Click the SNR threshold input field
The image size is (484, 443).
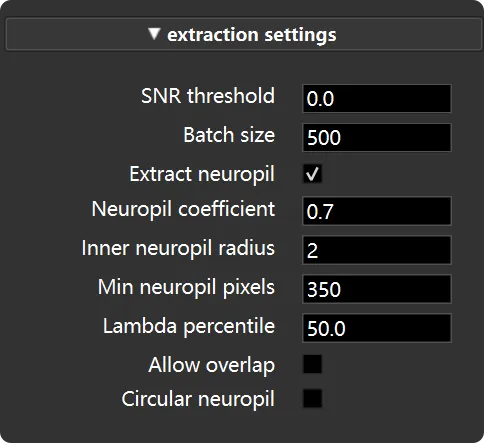(x=377, y=99)
